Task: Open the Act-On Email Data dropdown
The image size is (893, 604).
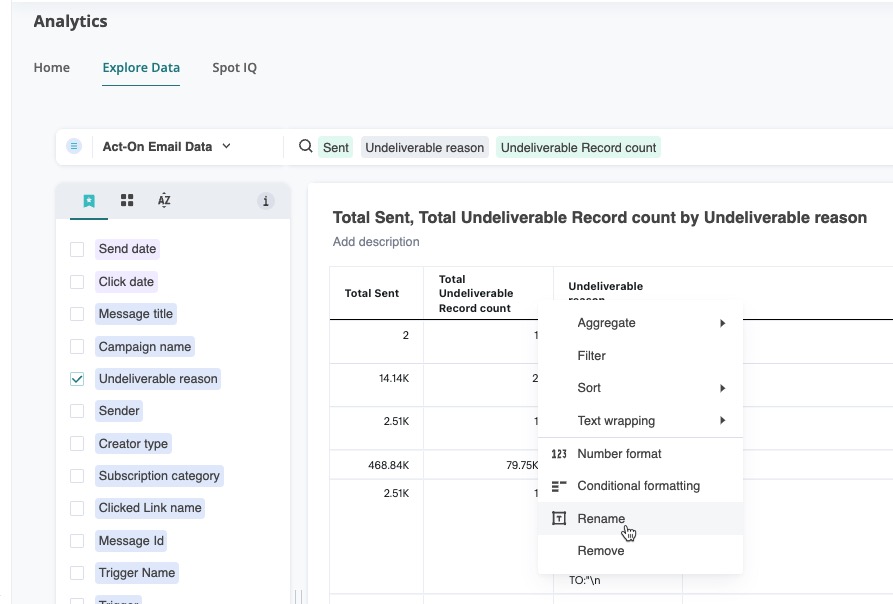Action: 166,146
